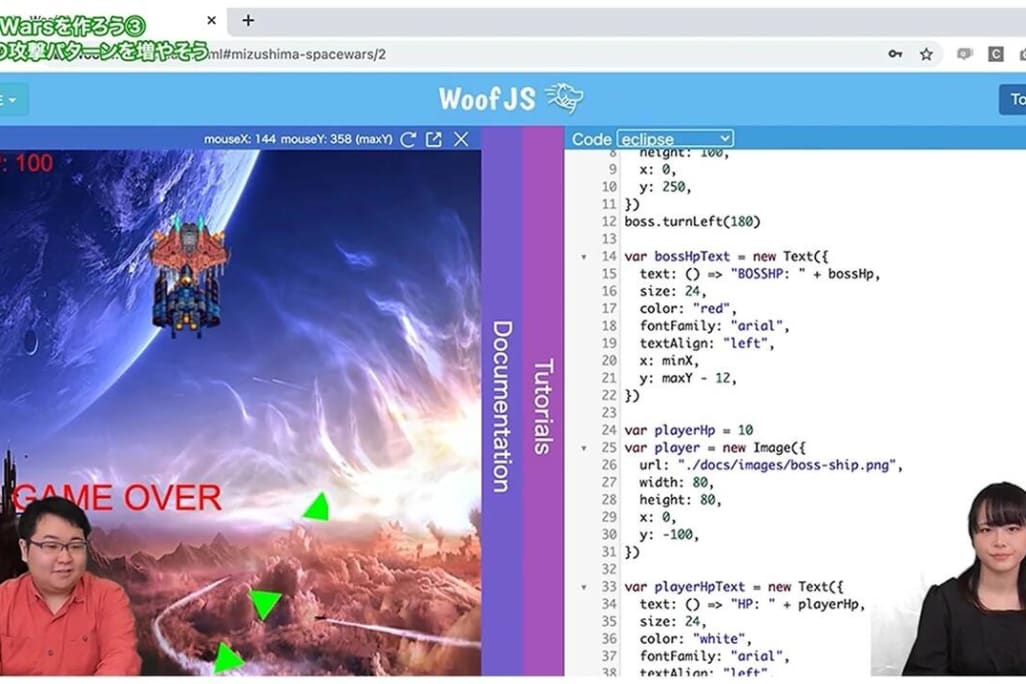Click the browser extension icon labeled C
The width and height of the screenshot is (1026, 684).
coord(995,54)
